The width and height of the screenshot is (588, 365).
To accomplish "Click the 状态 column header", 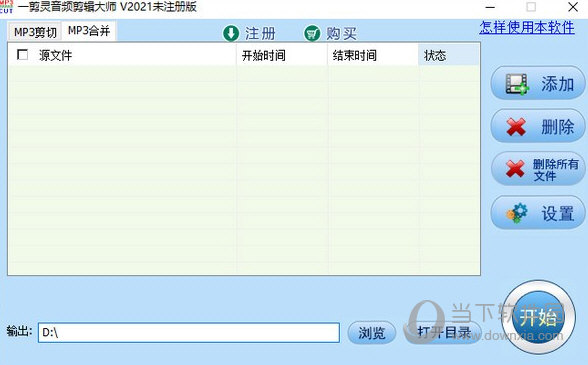I will [448, 56].
